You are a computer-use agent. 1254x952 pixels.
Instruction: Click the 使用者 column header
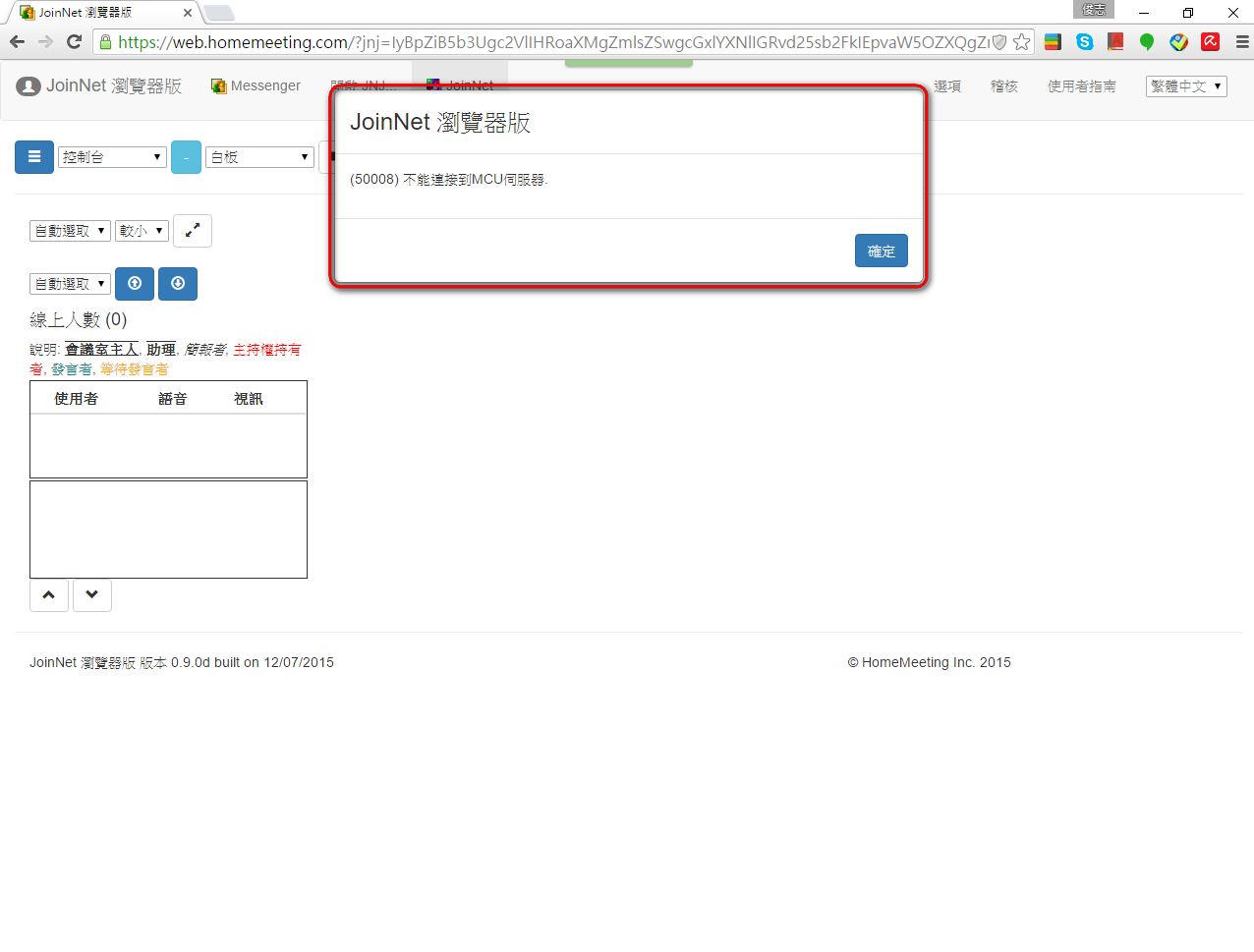[76, 399]
